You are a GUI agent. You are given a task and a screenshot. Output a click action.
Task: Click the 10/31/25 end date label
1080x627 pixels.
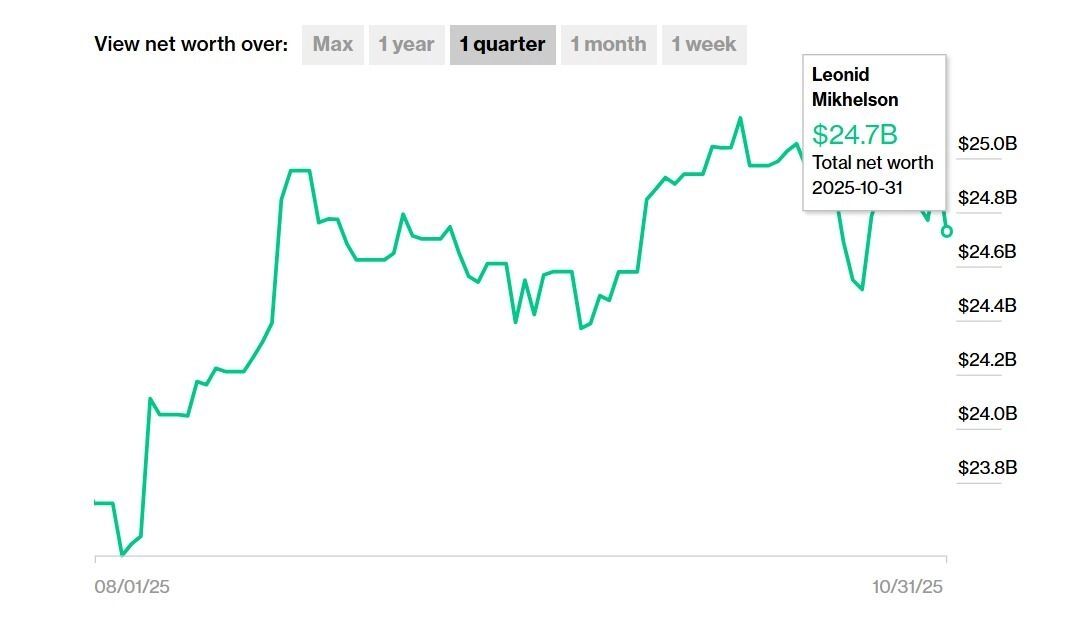[907, 587]
